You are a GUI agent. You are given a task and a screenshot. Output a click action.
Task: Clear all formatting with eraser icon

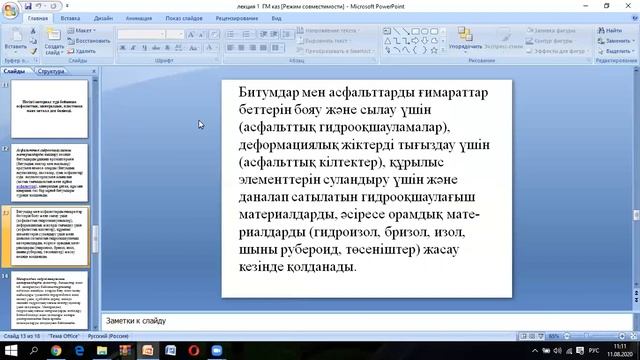pyautogui.click(x=214, y=35)
